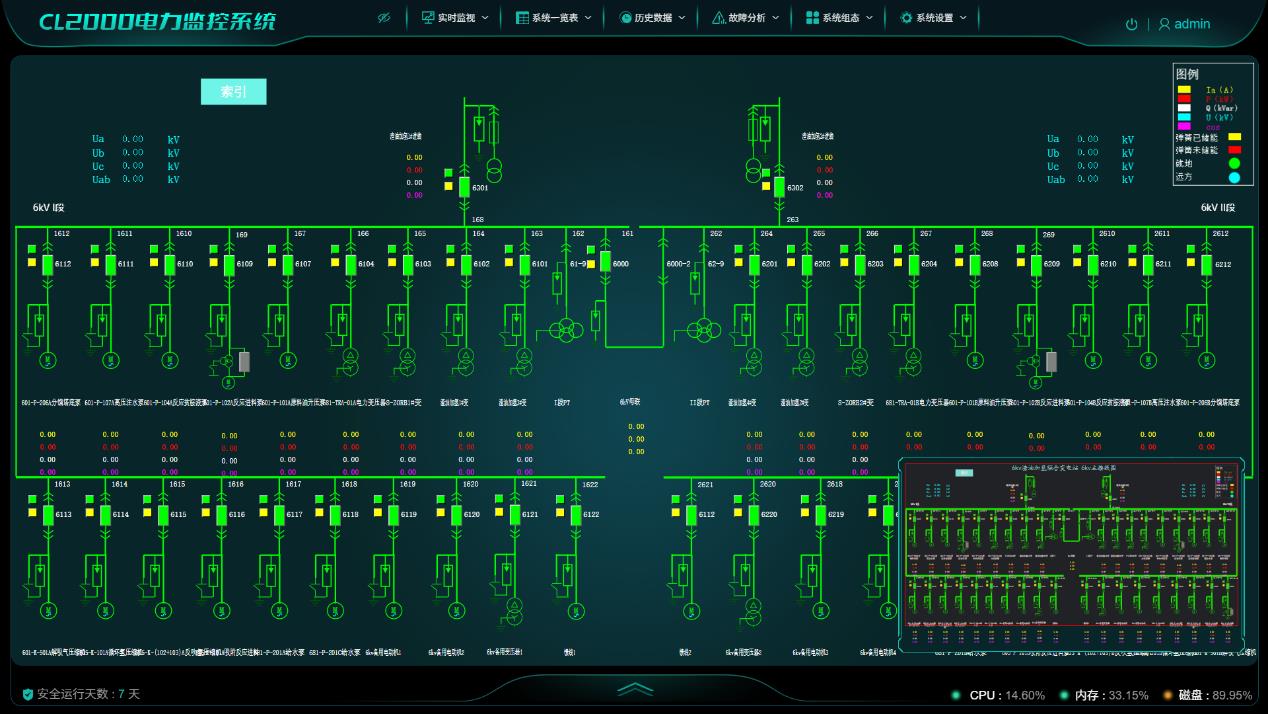Click breaker 6122 in lower row
Screen dimensions: 1268x714
[x=576, y=514]
